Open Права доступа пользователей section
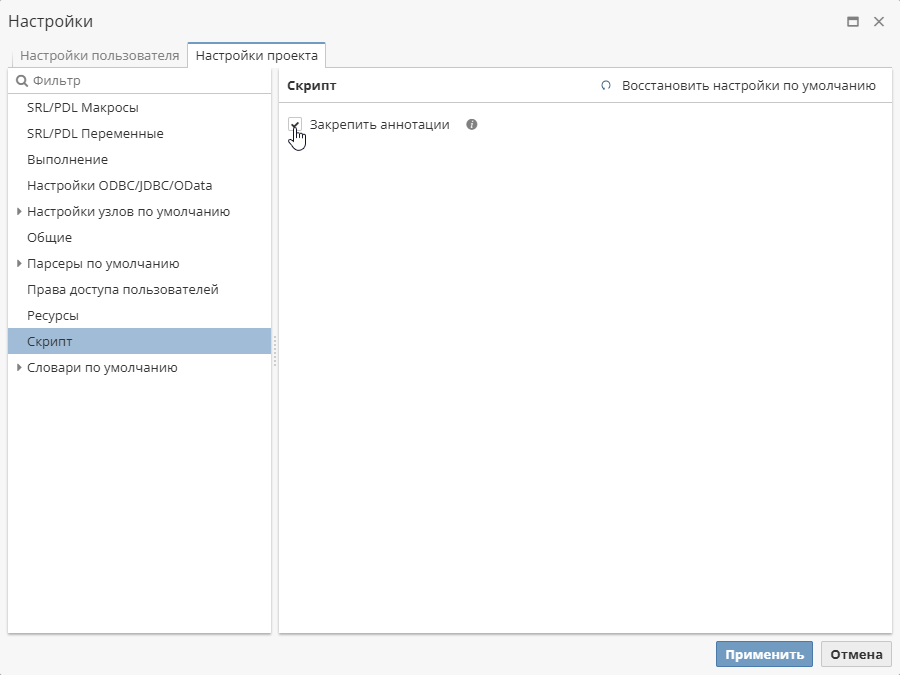The width and height of the screenshot is (900, 675). tap(122, 290)
